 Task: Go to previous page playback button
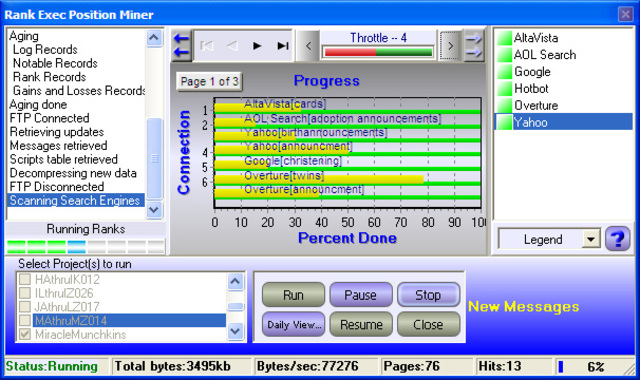click(x=232, y=46)
